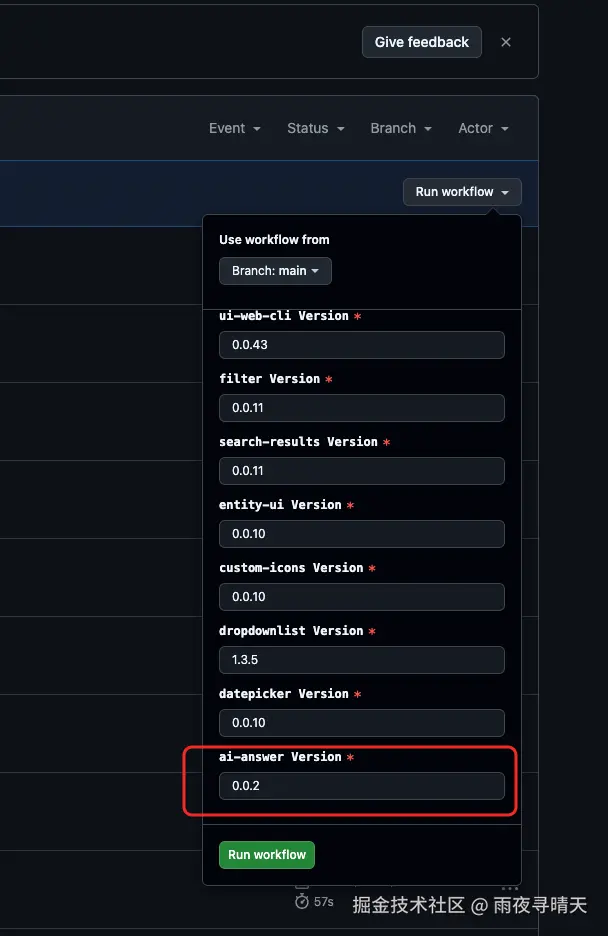The width and height of the screenshot is (608, 936).
Task: Open the Event filter dropdown
Action: (x=234, y=128)
